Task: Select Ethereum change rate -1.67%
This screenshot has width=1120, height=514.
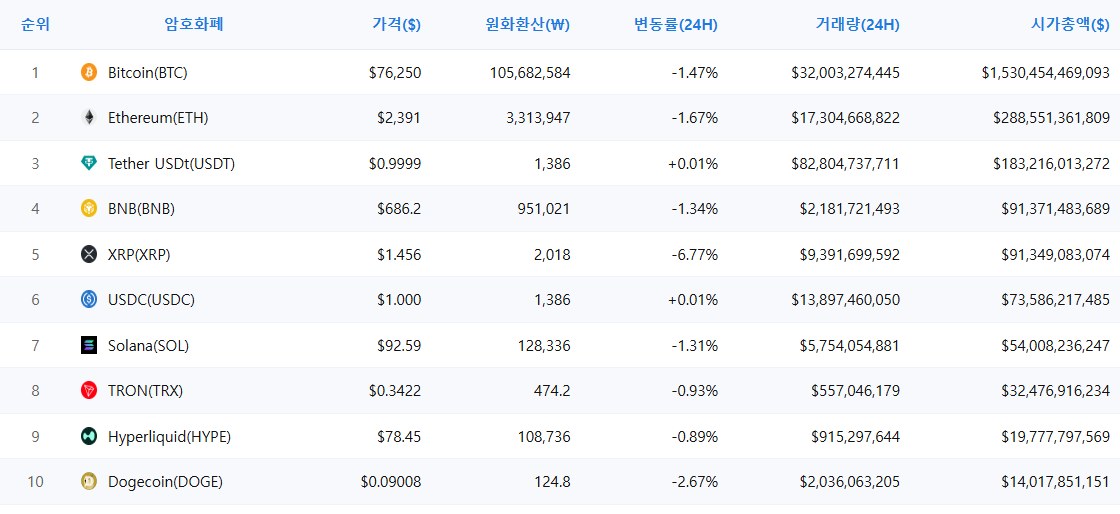Action: click(x=695, y=118)
